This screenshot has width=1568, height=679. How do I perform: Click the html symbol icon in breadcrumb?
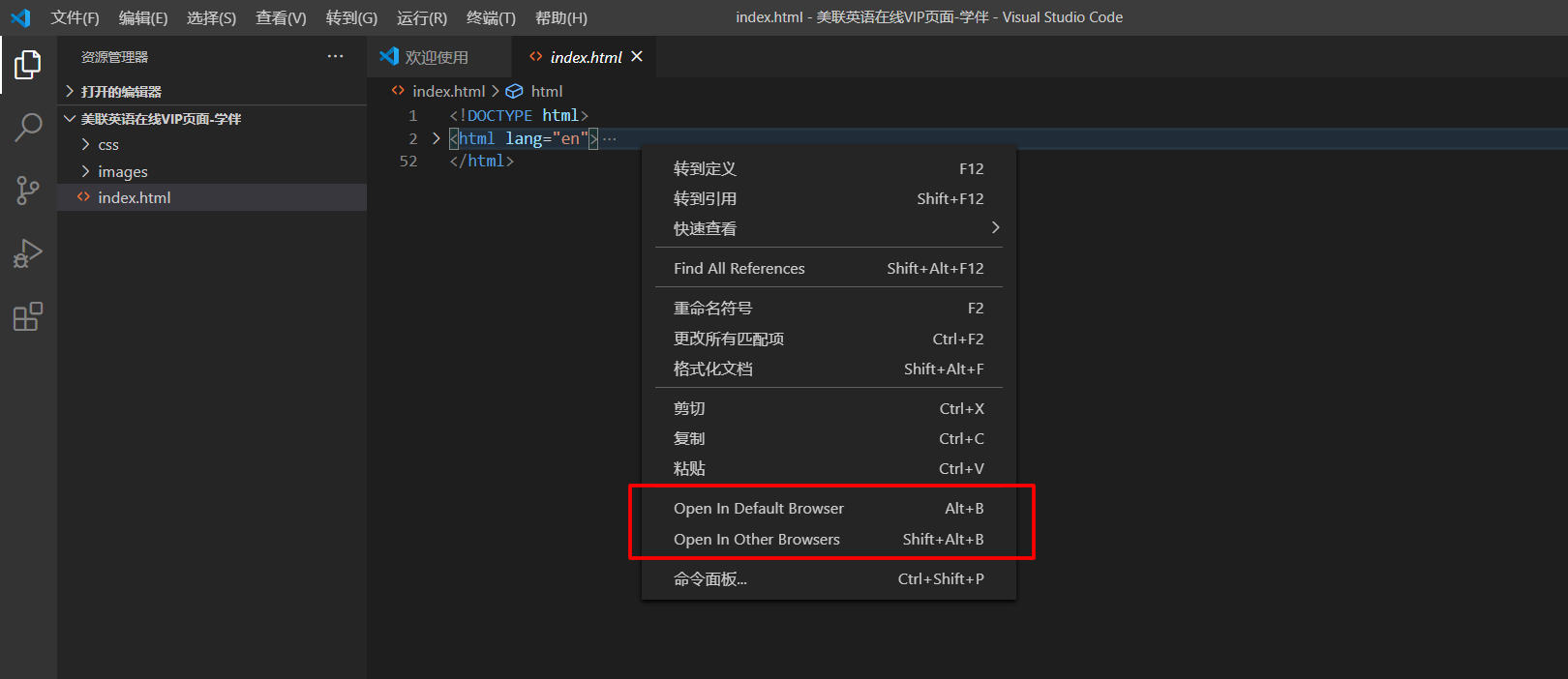click(x=515, y=91)
